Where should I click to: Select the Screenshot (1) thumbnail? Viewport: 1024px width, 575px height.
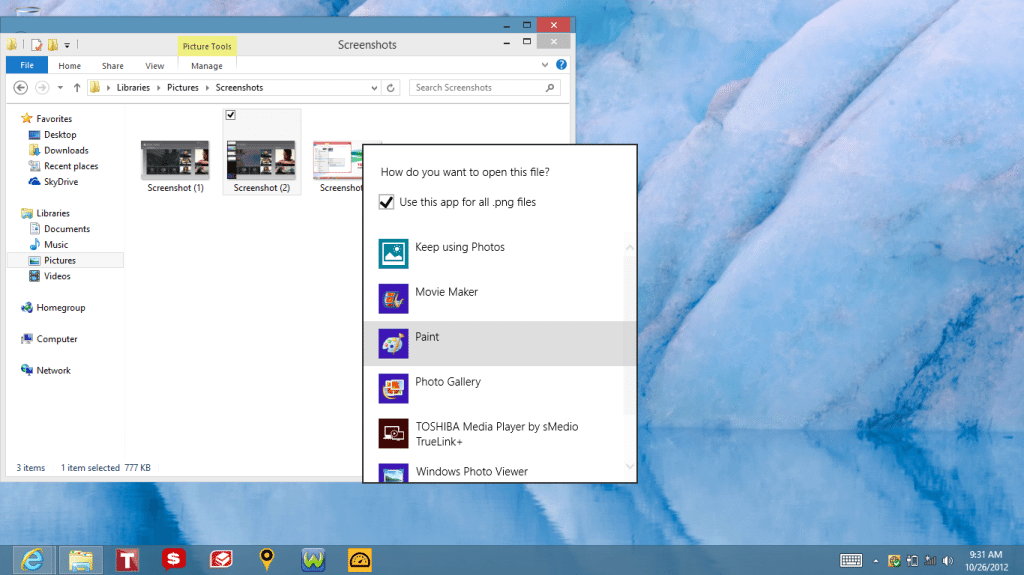175,160
